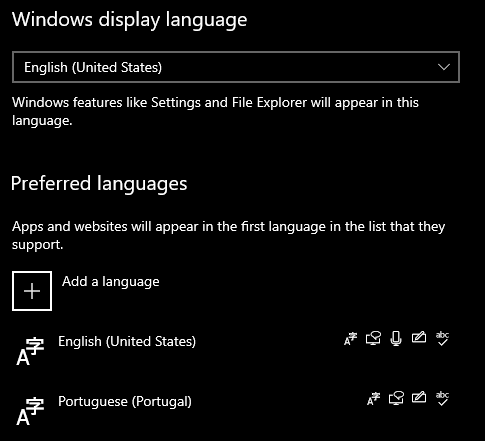This screenshot has height=441, width=485.
Task: Click English's microphone speech recognition icon
Action: [x=396, y=339]
